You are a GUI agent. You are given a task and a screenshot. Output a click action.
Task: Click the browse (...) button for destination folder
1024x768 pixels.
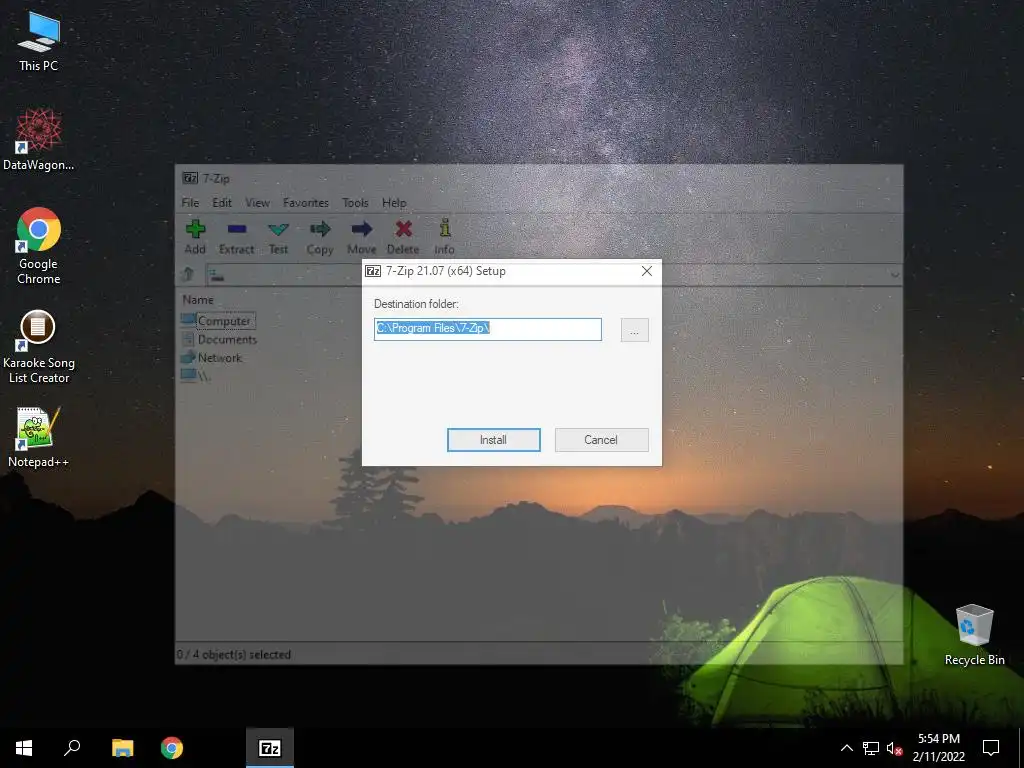click(x=635, y=330)
